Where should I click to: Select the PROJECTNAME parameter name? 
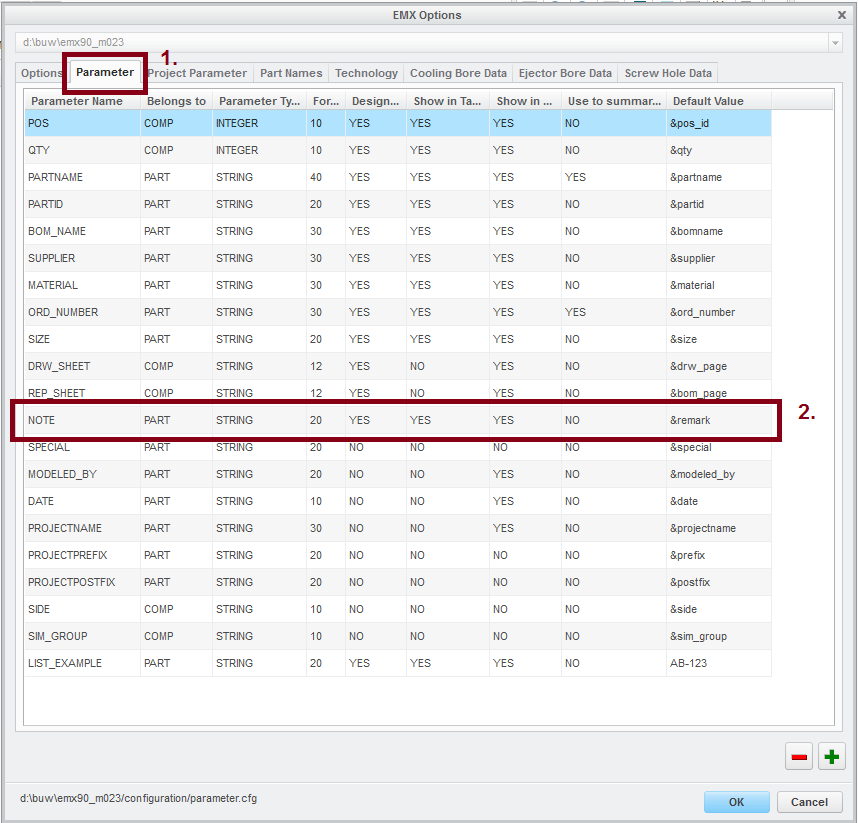coord(65,528)
